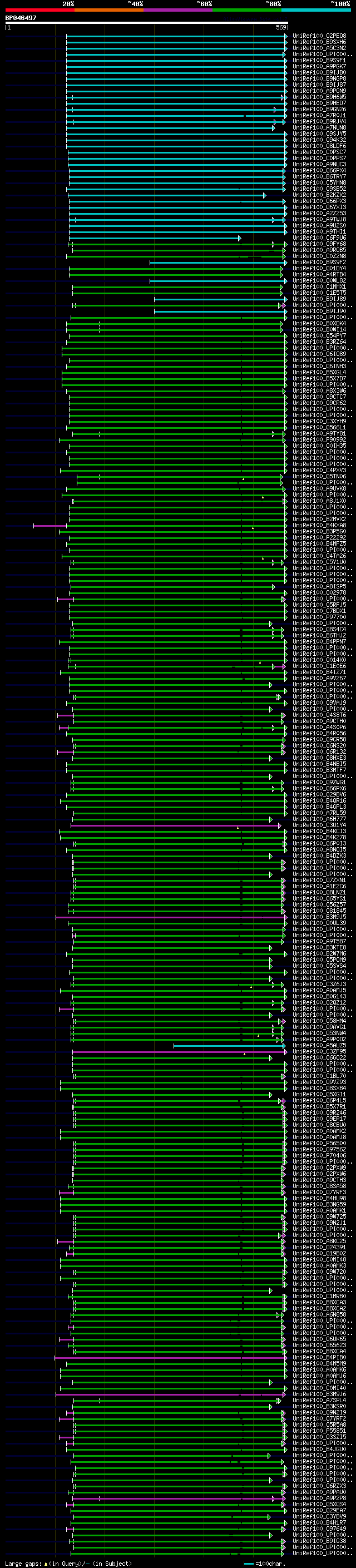Viewport: 356px width, 1568px height.
Task: Click hit label UniRef100_Q9SJY5
Action: pos(319,134)
